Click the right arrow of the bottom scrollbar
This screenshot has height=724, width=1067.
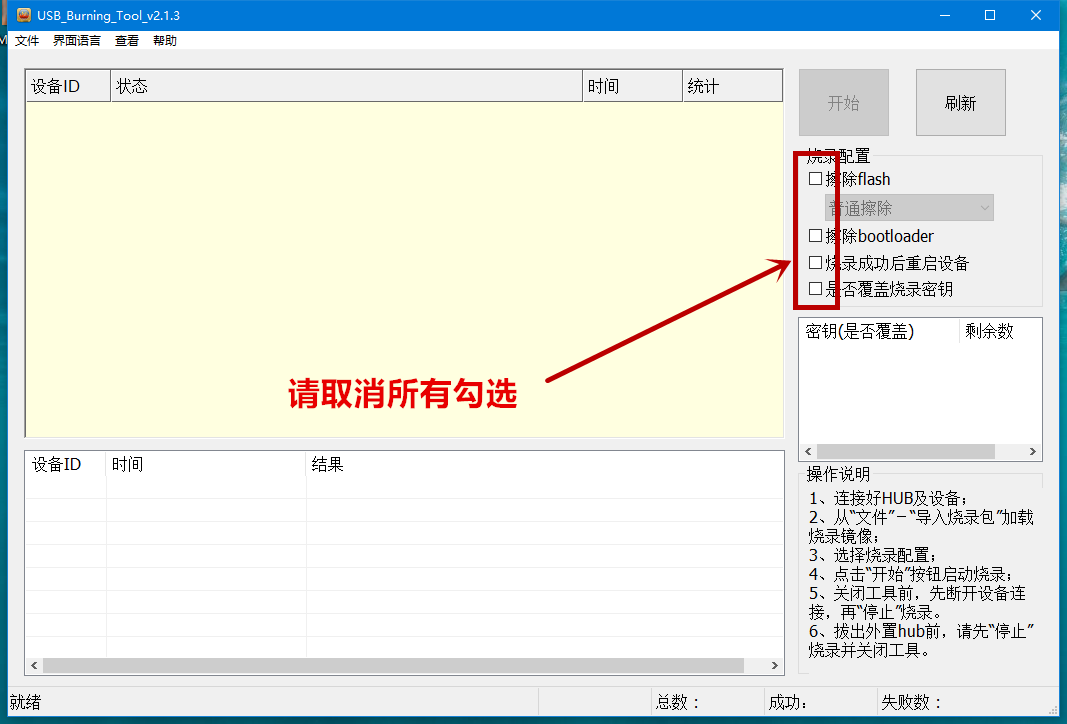774,664
